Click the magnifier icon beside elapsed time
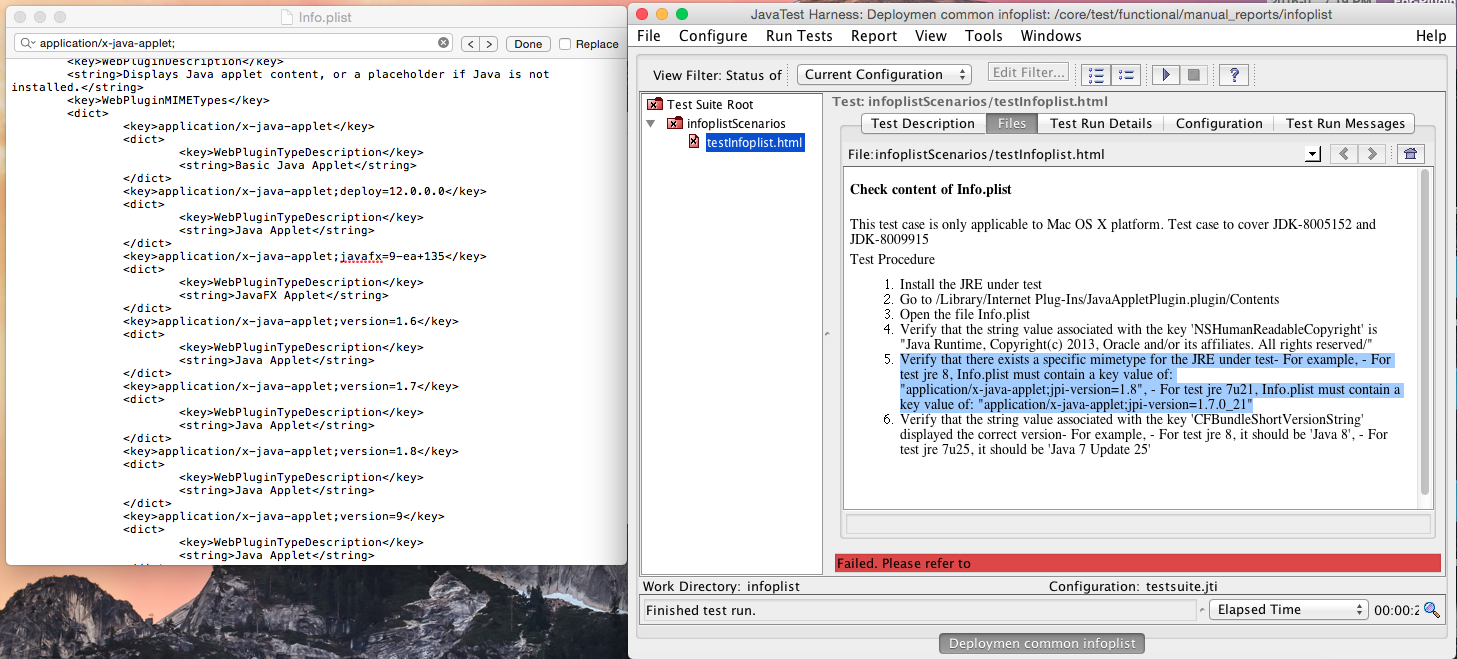Viewport: 1457px width, 659px height. (1432, 610)
